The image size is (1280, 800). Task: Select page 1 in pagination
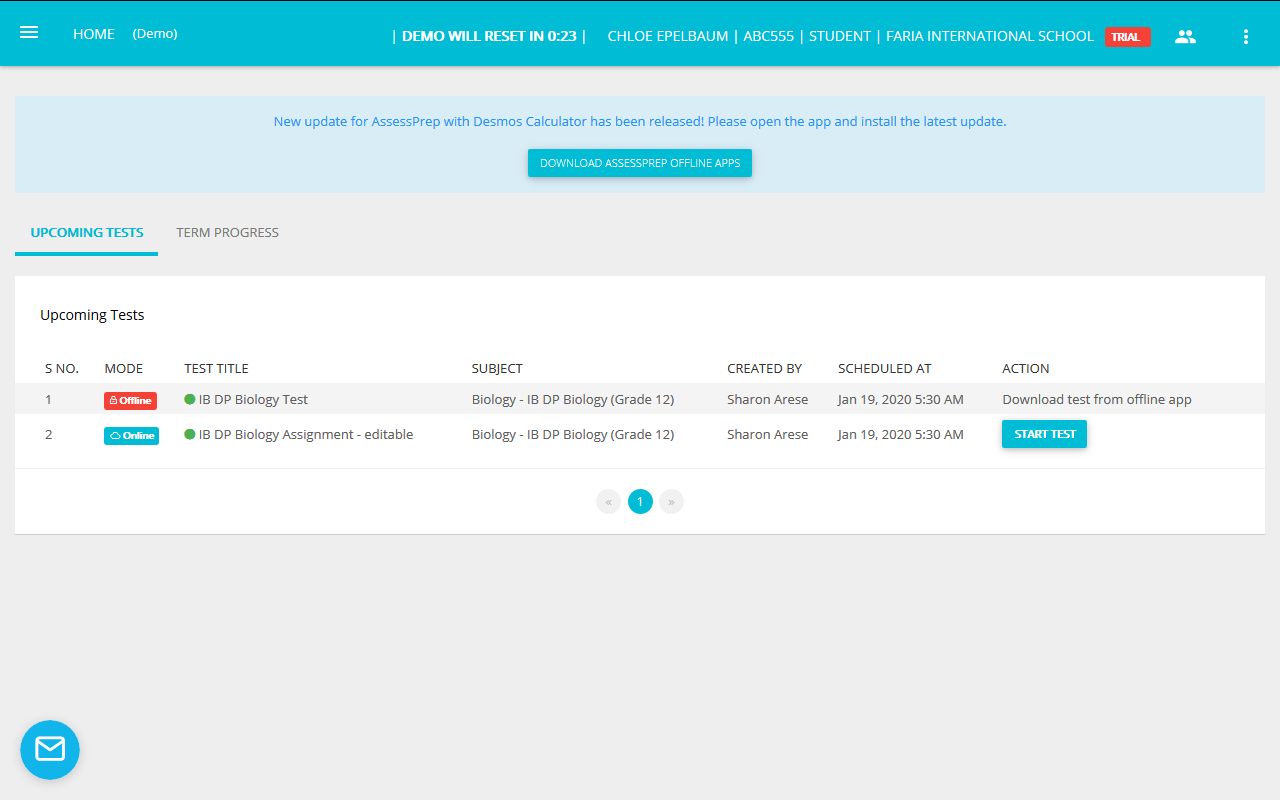pos(640,502)
